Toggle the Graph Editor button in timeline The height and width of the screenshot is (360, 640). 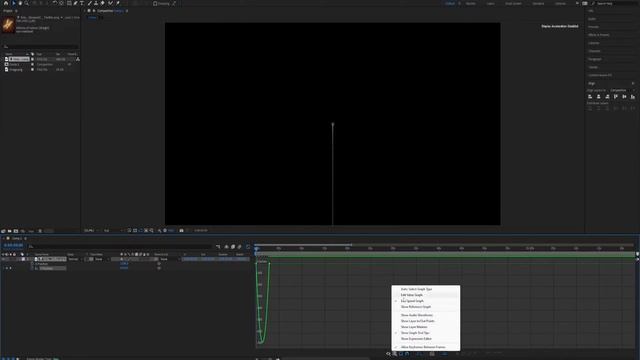[x=248, y=247]
